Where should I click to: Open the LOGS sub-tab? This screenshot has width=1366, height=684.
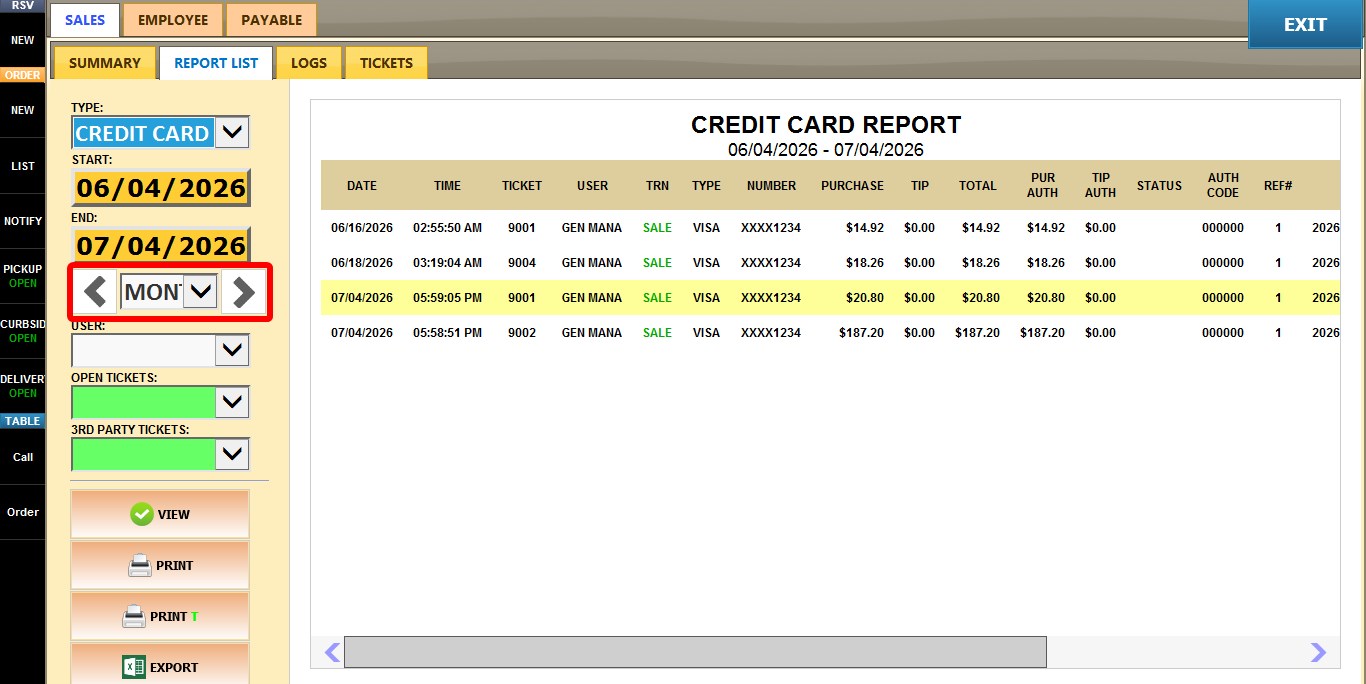(x=309, y=63)
